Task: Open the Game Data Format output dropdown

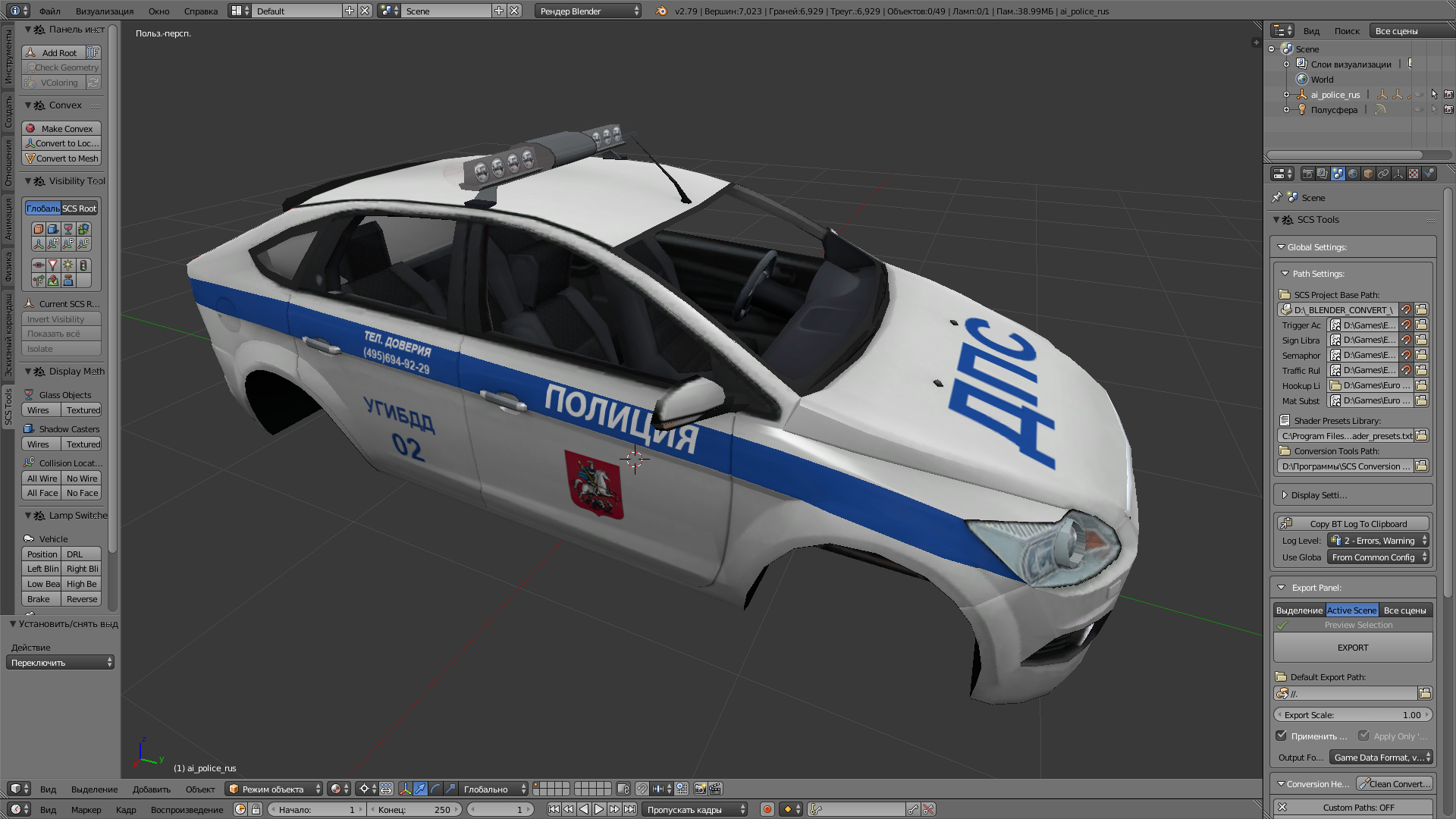Action: (x=1379, y=757)
